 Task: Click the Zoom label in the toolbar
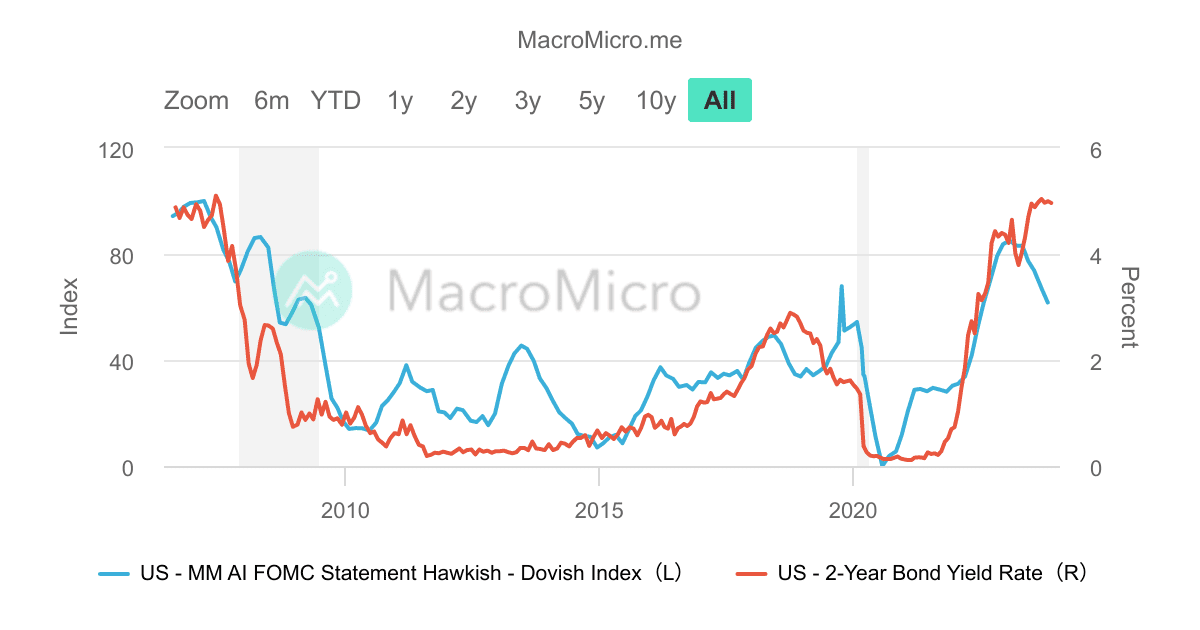(196, 100)
